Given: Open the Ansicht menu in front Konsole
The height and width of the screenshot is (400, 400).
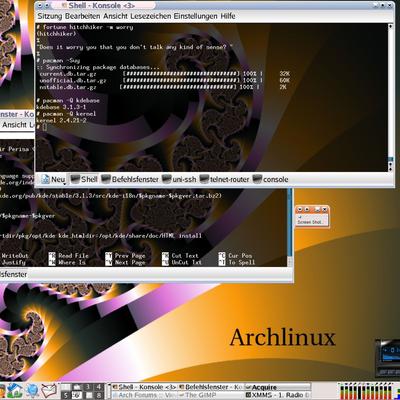Looking at the screenshot, I should (115, 16).
